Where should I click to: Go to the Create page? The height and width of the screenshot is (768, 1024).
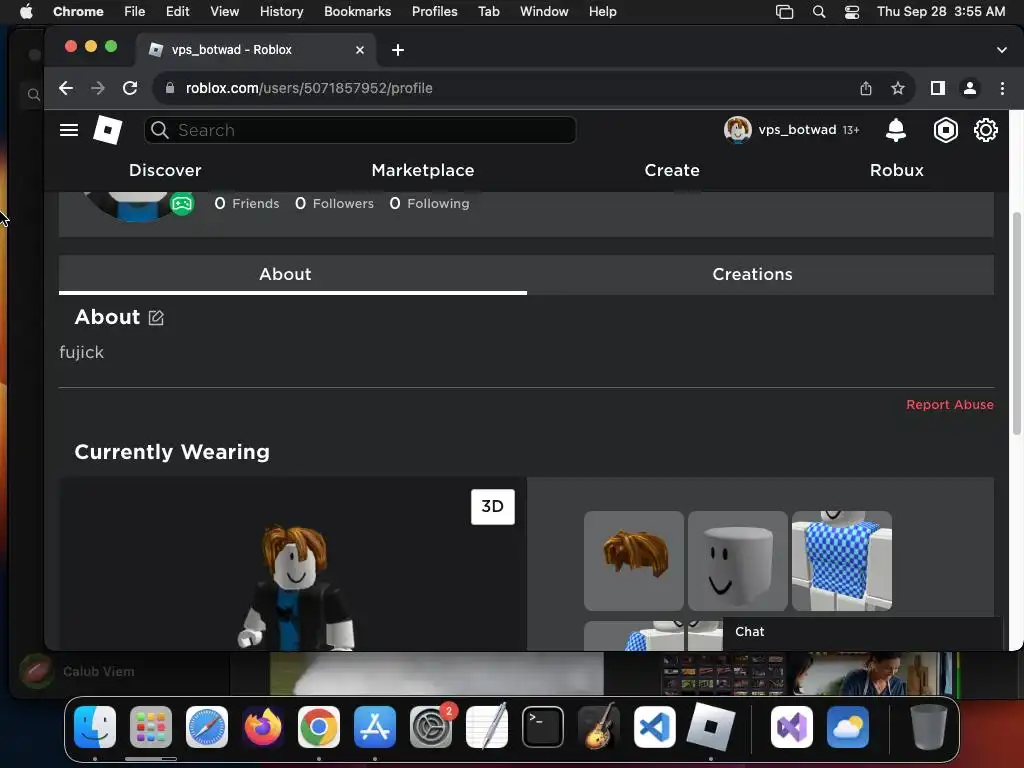coord(671,170)
